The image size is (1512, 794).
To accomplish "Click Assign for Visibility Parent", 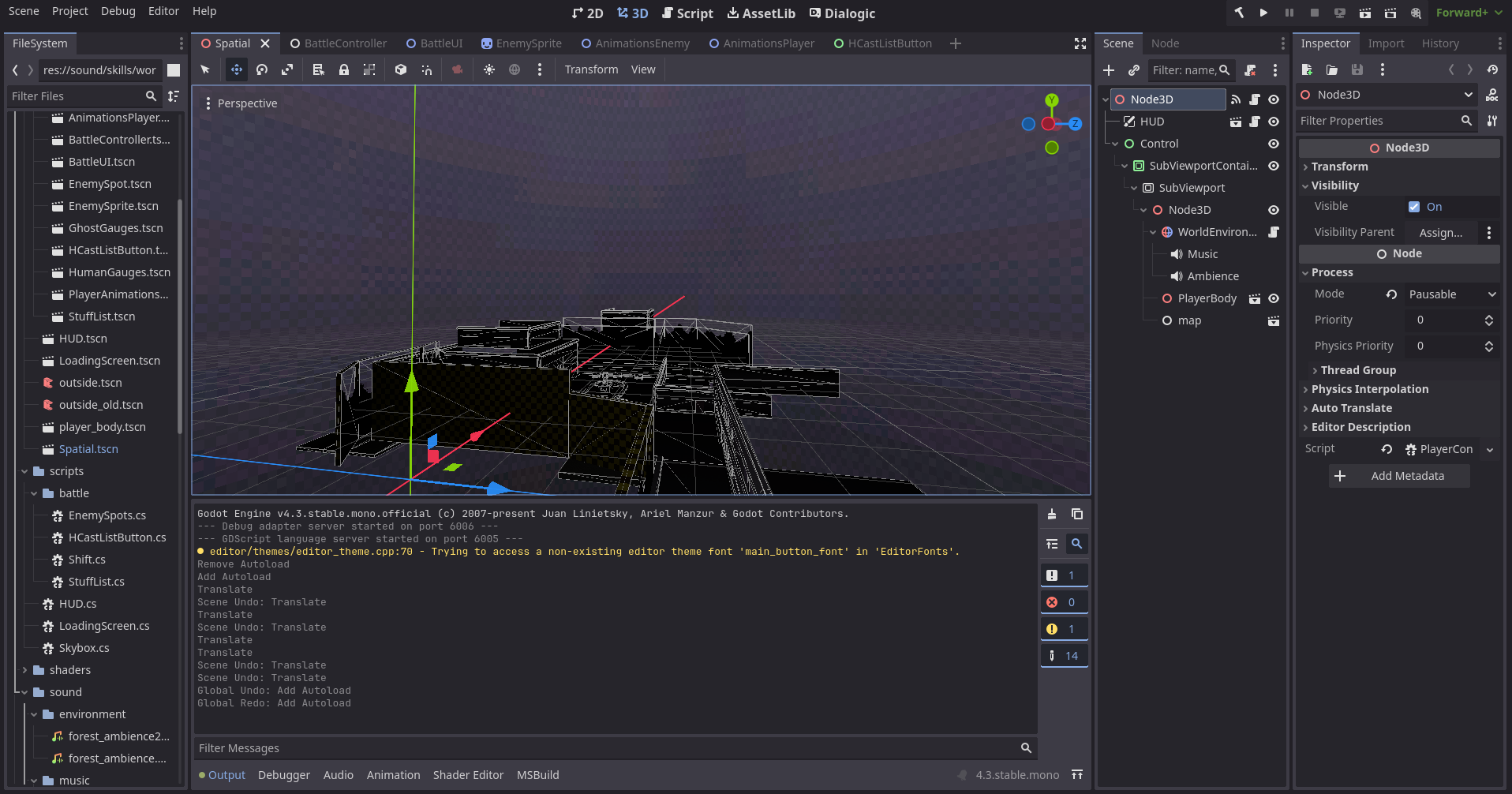I will coord(1441,233).
